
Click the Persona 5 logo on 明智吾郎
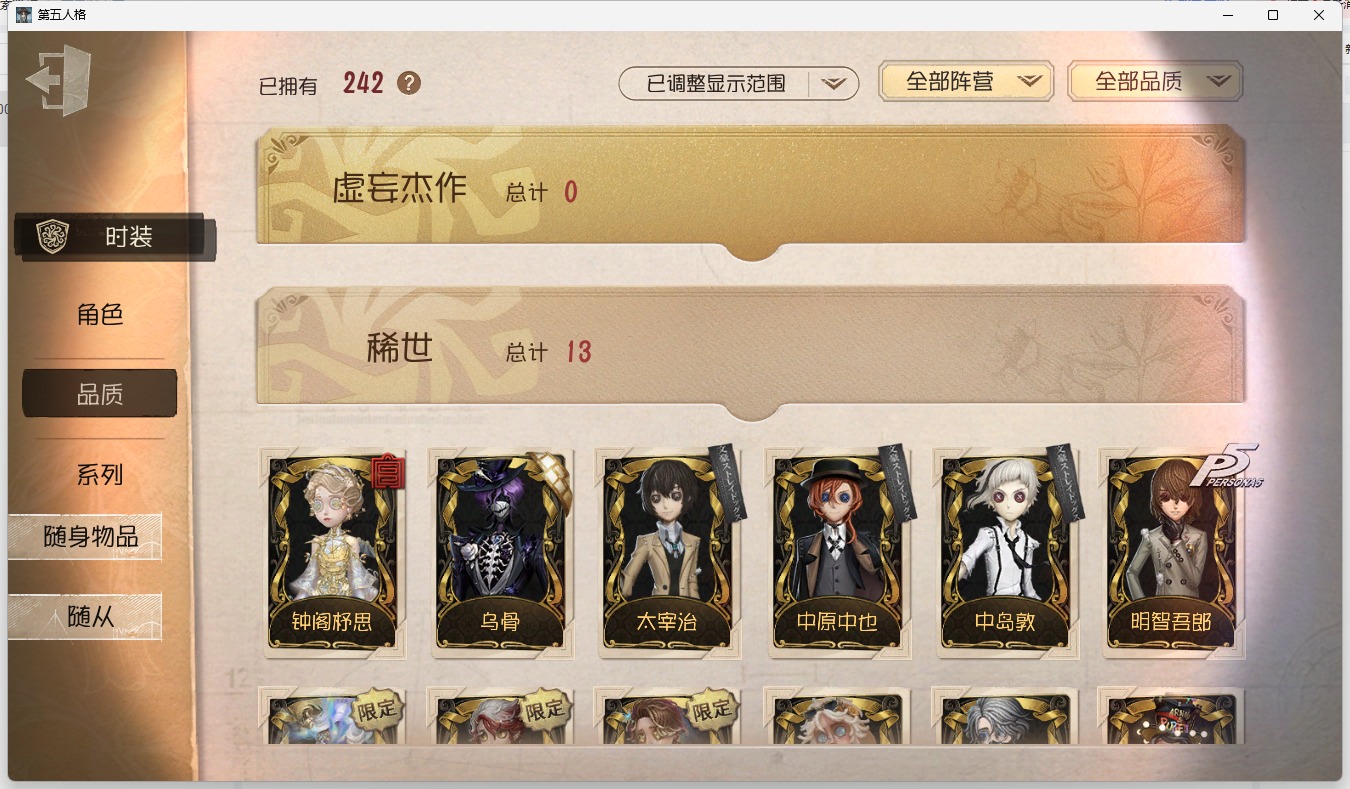1225,467
